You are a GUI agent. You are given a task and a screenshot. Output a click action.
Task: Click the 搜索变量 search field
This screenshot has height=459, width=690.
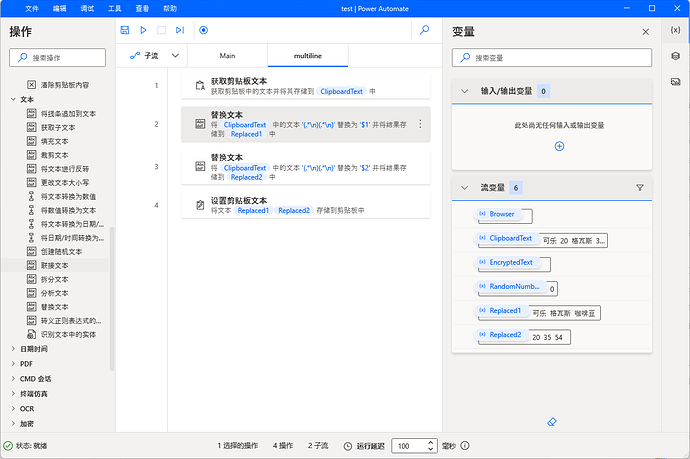point(552,58)
